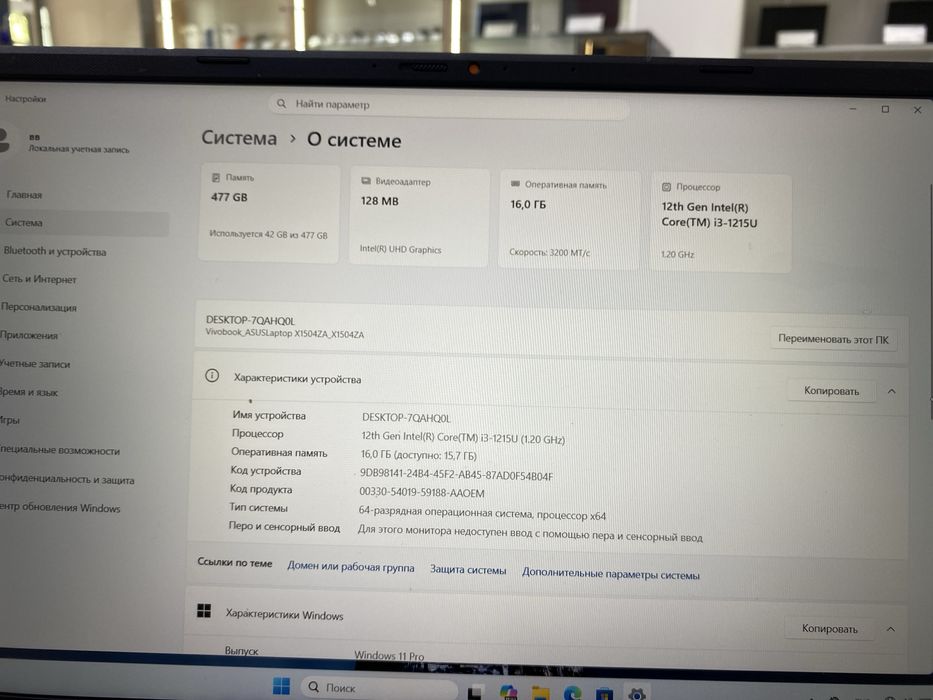Open Приложения settings section
The image size is (933, 700).
tap(29, 335)
